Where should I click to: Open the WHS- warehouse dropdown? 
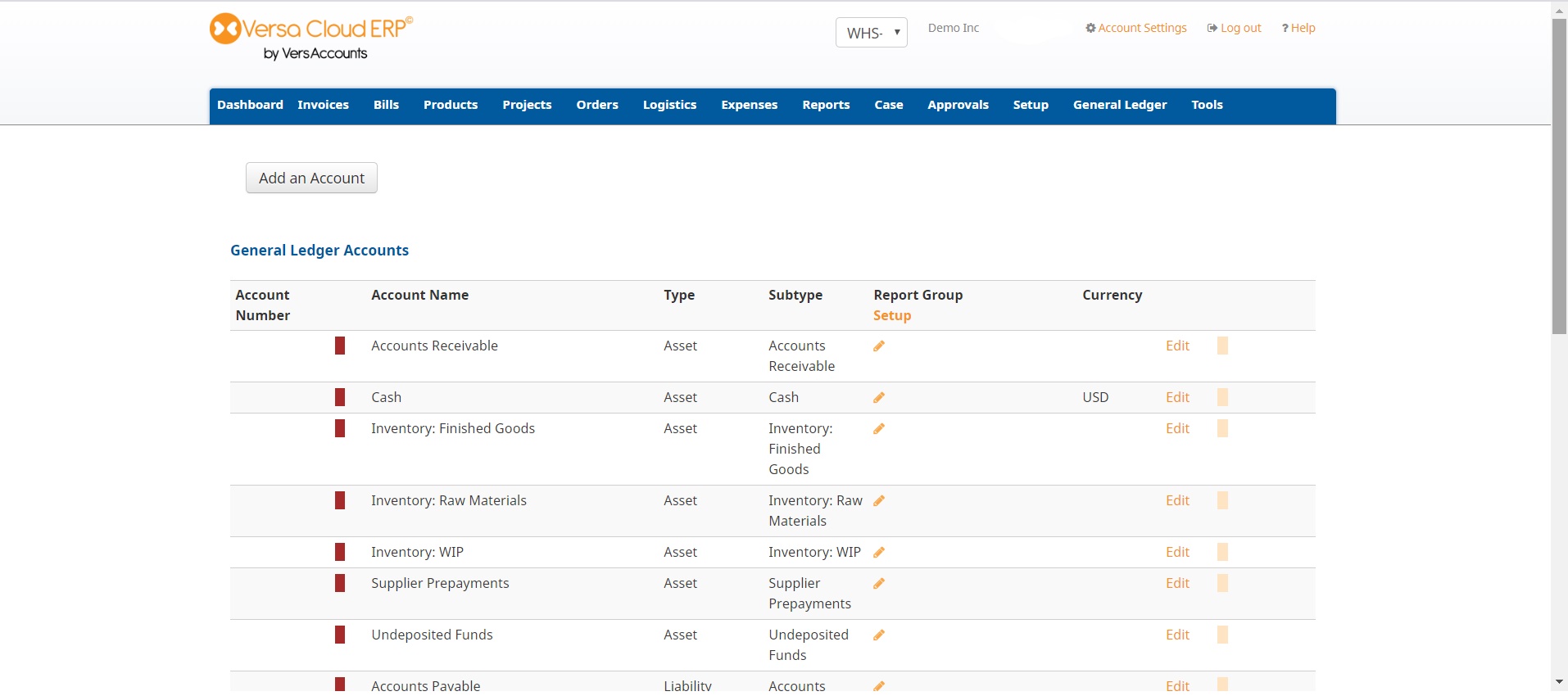pyautogui.click(x=871, y=33)
